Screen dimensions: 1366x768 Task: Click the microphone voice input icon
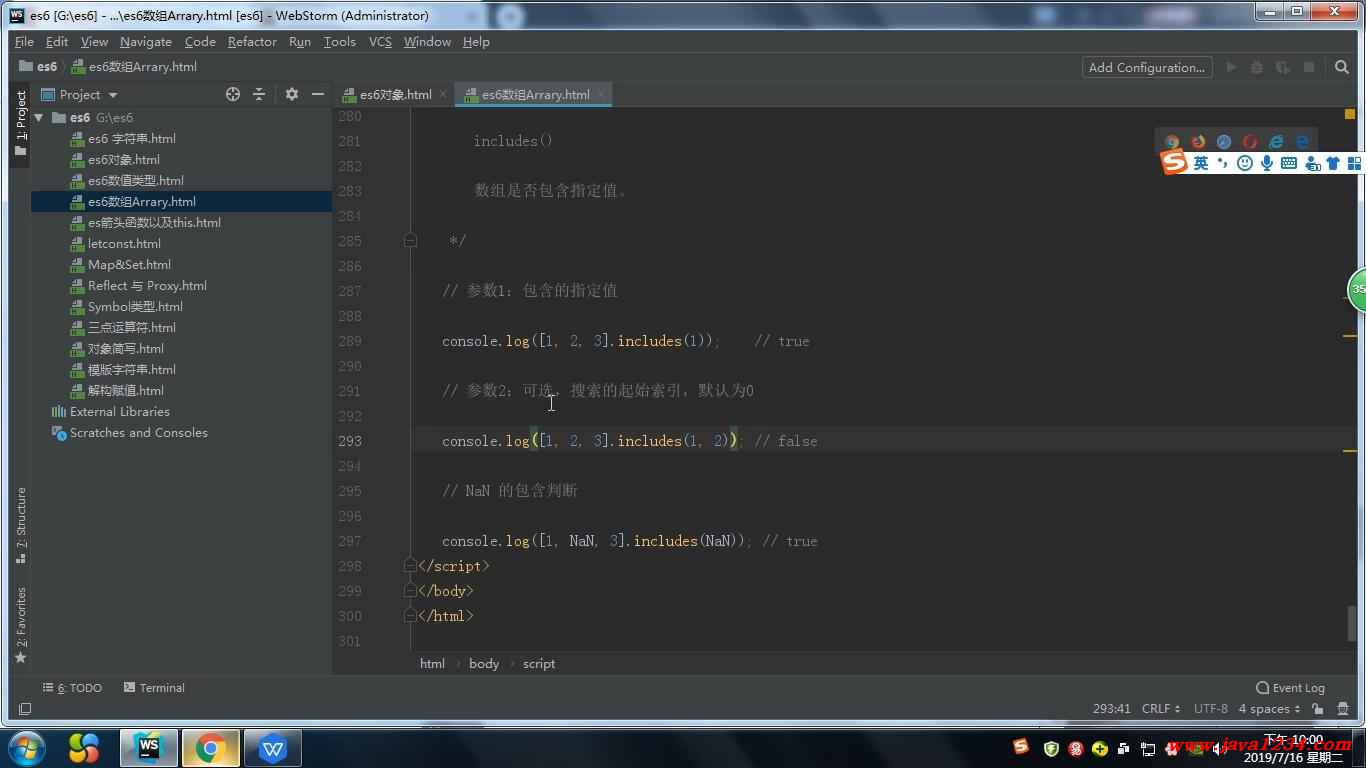click(1267, 163)
